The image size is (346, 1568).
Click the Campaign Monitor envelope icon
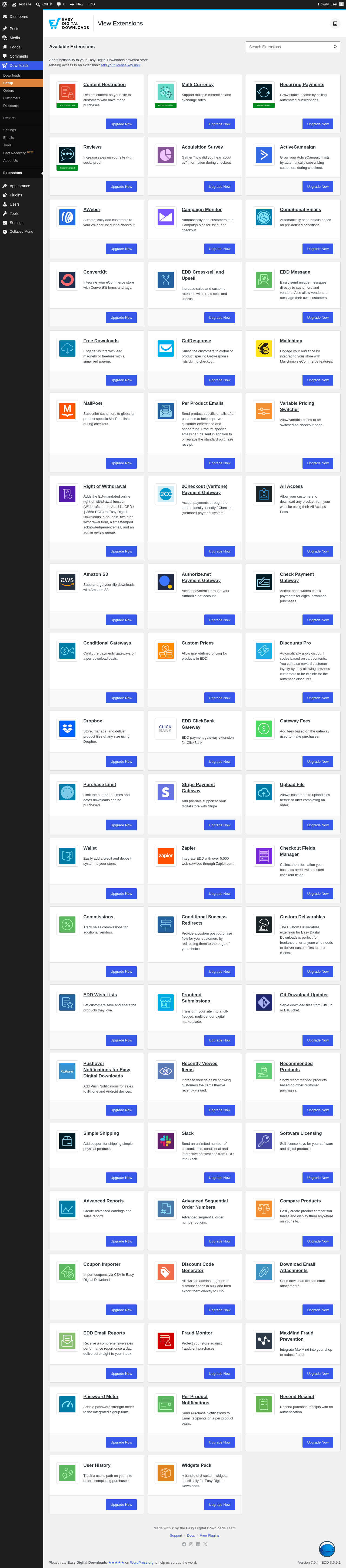[165, 217]
